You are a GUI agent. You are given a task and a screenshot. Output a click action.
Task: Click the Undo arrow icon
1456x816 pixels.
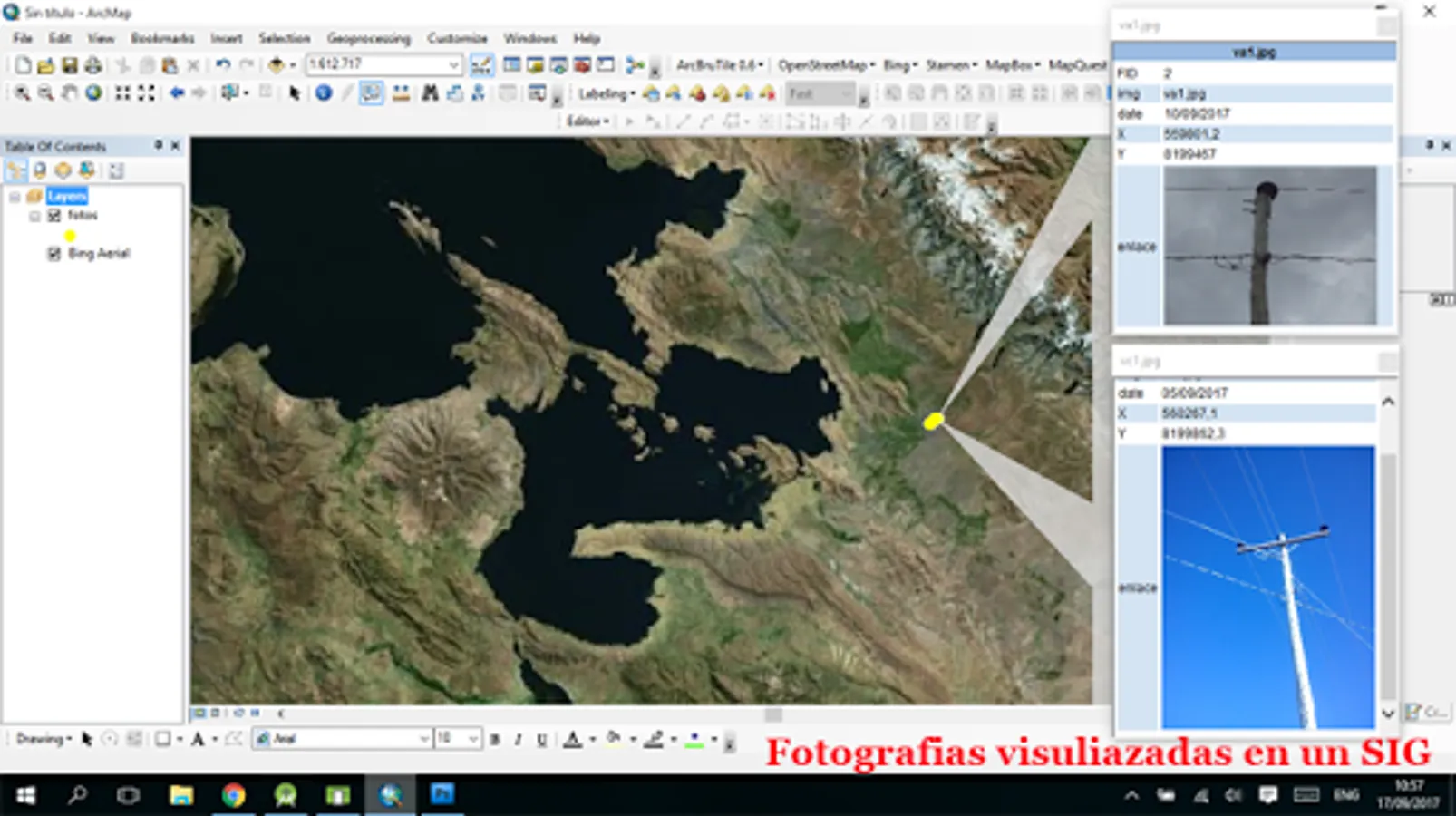pos(223,65)
